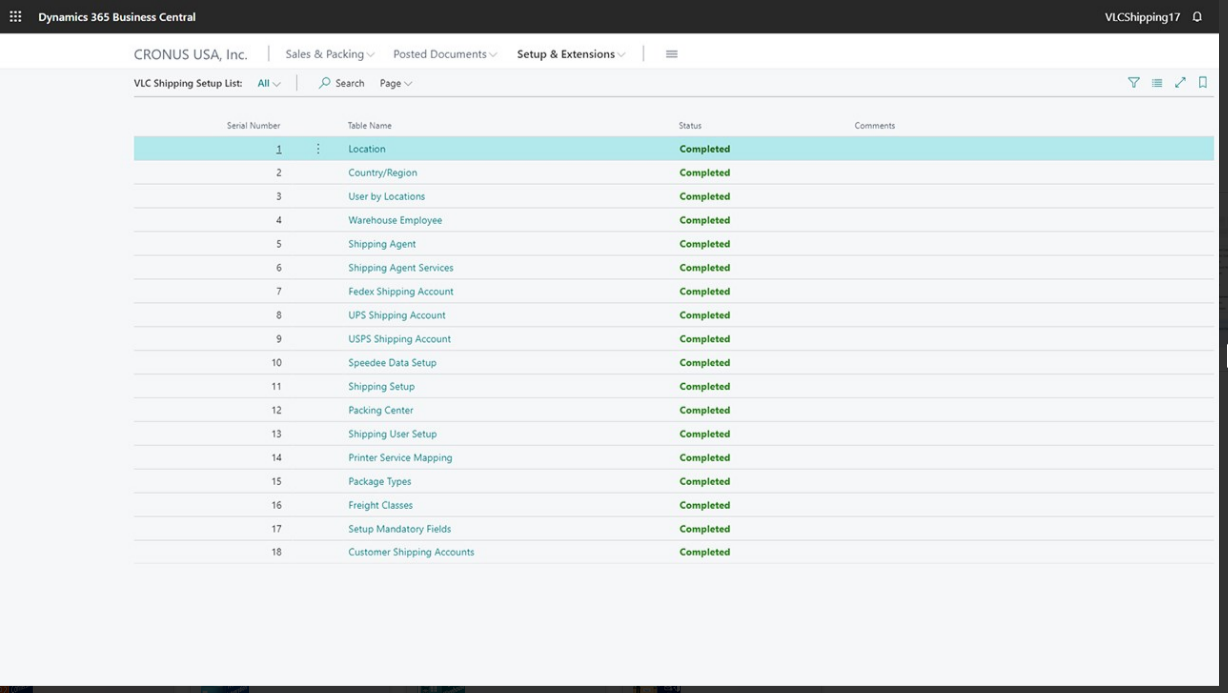Screen dimensions: 1228x693
Task: Click the notifications bell icon
Action: (1197, 17)
